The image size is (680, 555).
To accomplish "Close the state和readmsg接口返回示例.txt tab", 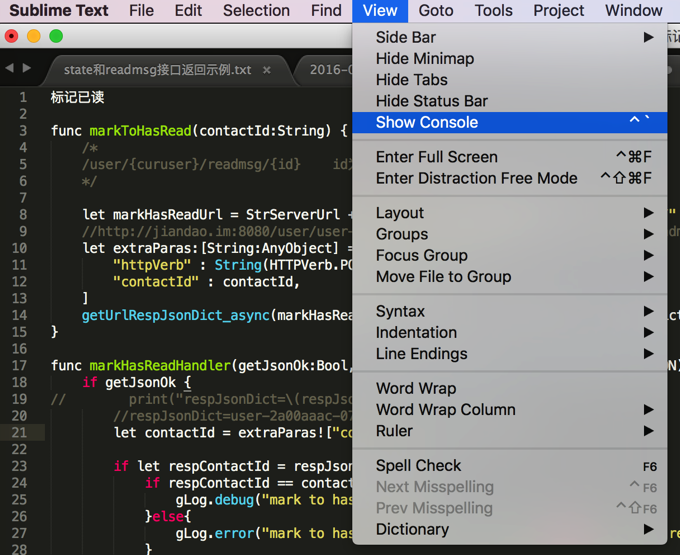I will pyautogui.click(x=267, y=71).
